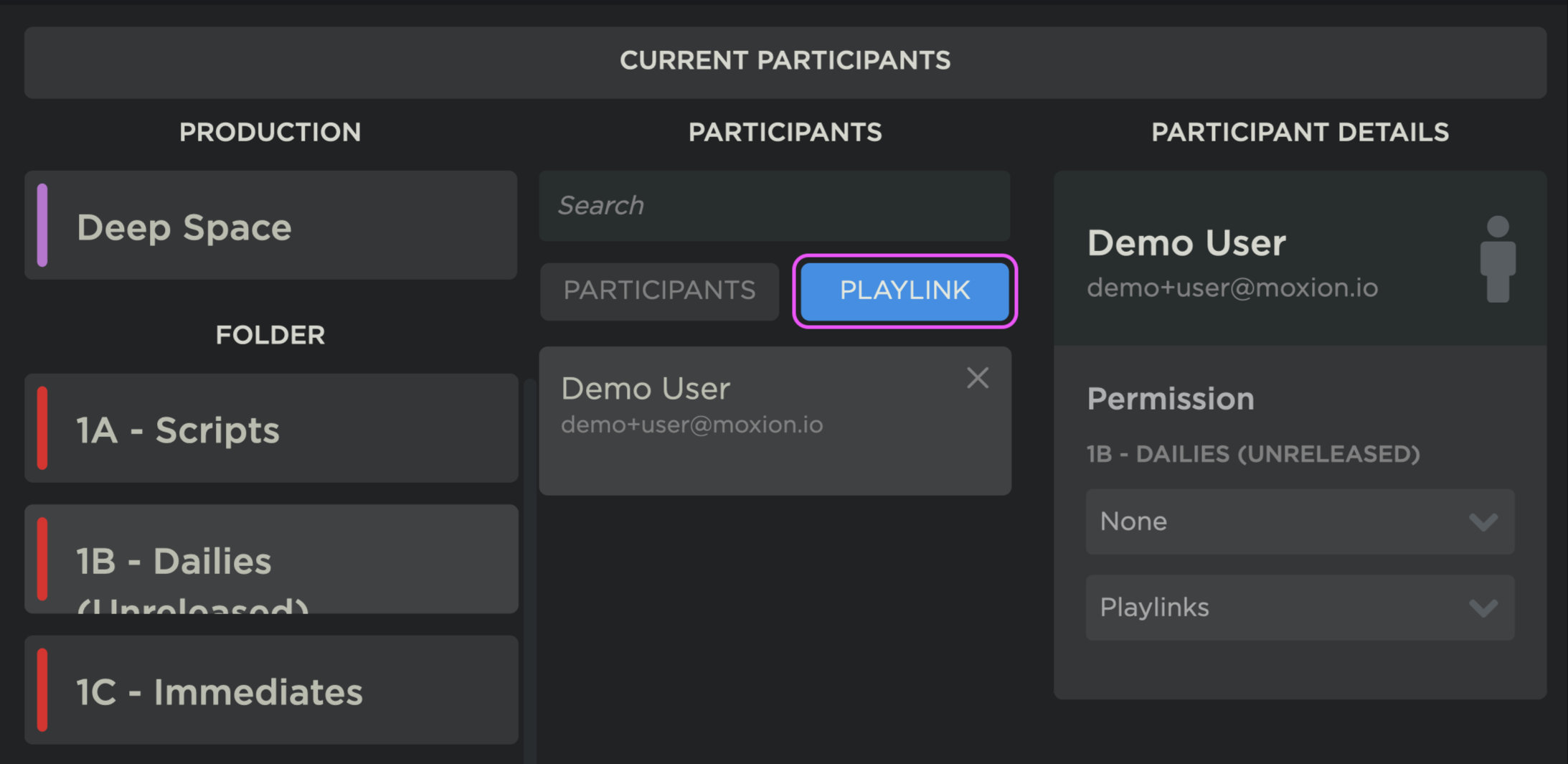Open the 1A - Scripts folder
Image resolution: width=1568 pixels, height=764 pixels.
click(271, 428)
